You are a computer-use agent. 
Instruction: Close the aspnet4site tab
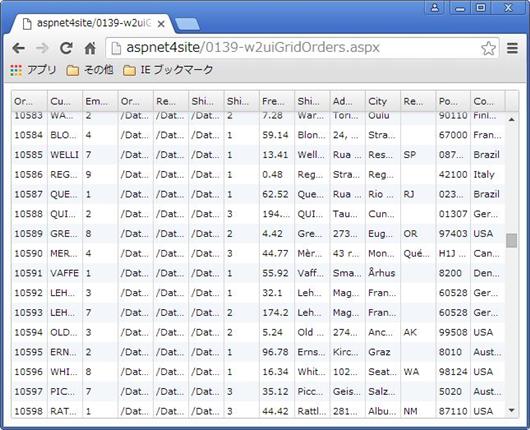(161, 24)
